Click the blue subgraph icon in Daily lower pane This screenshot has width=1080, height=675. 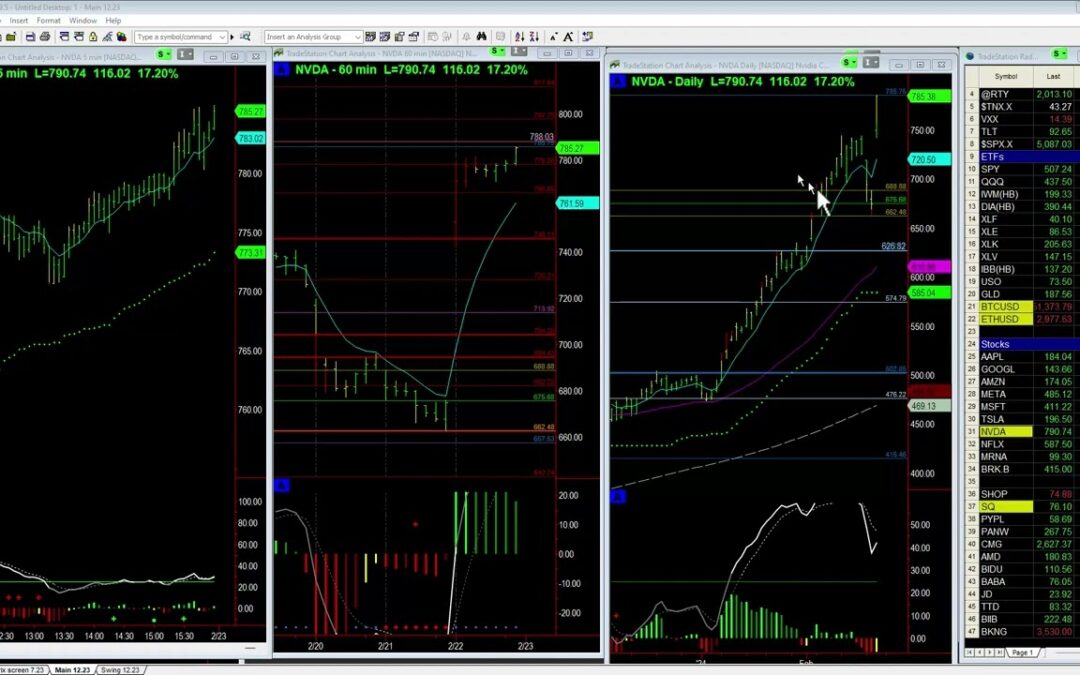click(x=618, y=496)
